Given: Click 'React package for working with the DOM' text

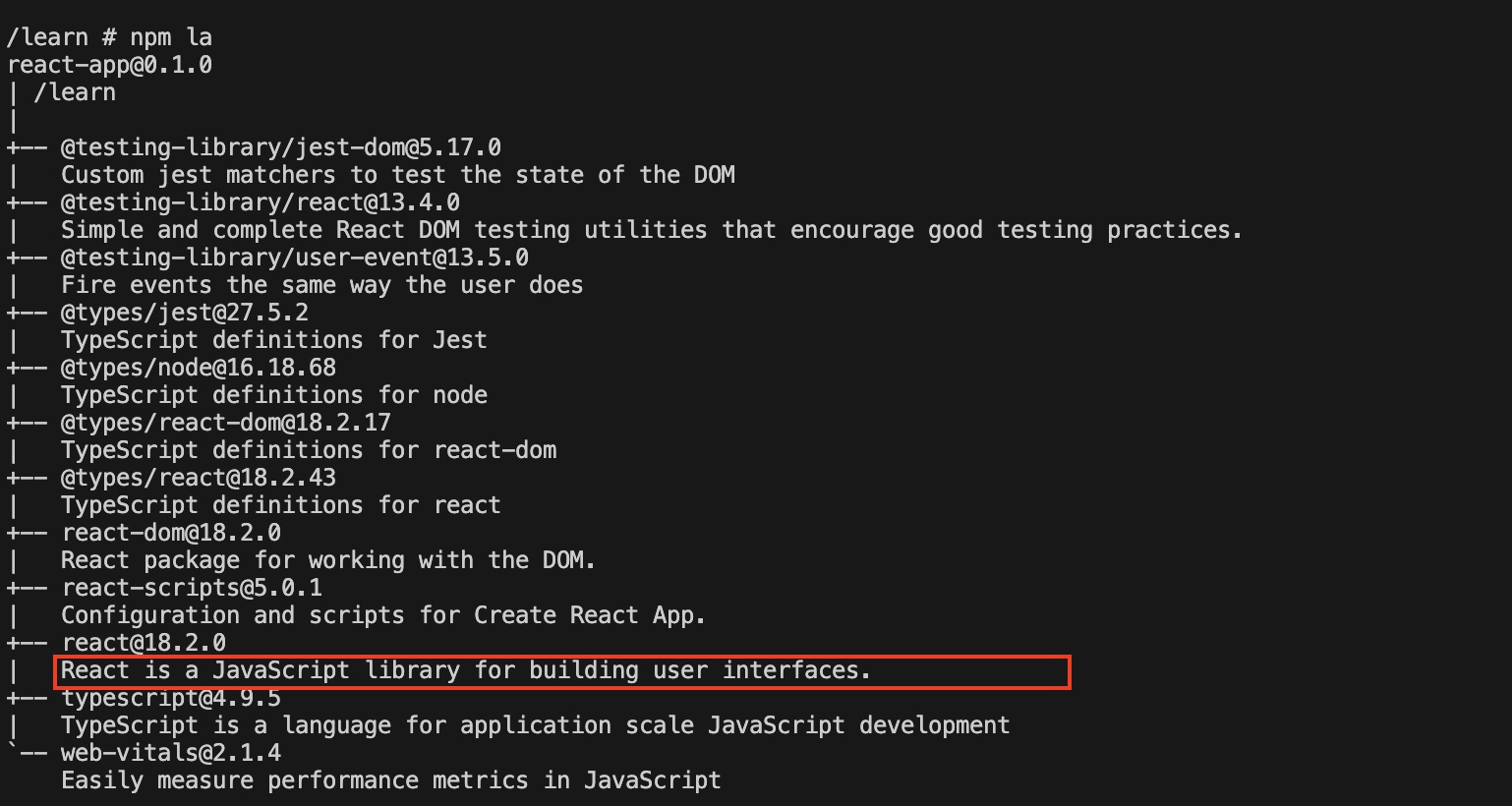Looking at the screenshot, I should pyautogui.click(x=328, y=560).
